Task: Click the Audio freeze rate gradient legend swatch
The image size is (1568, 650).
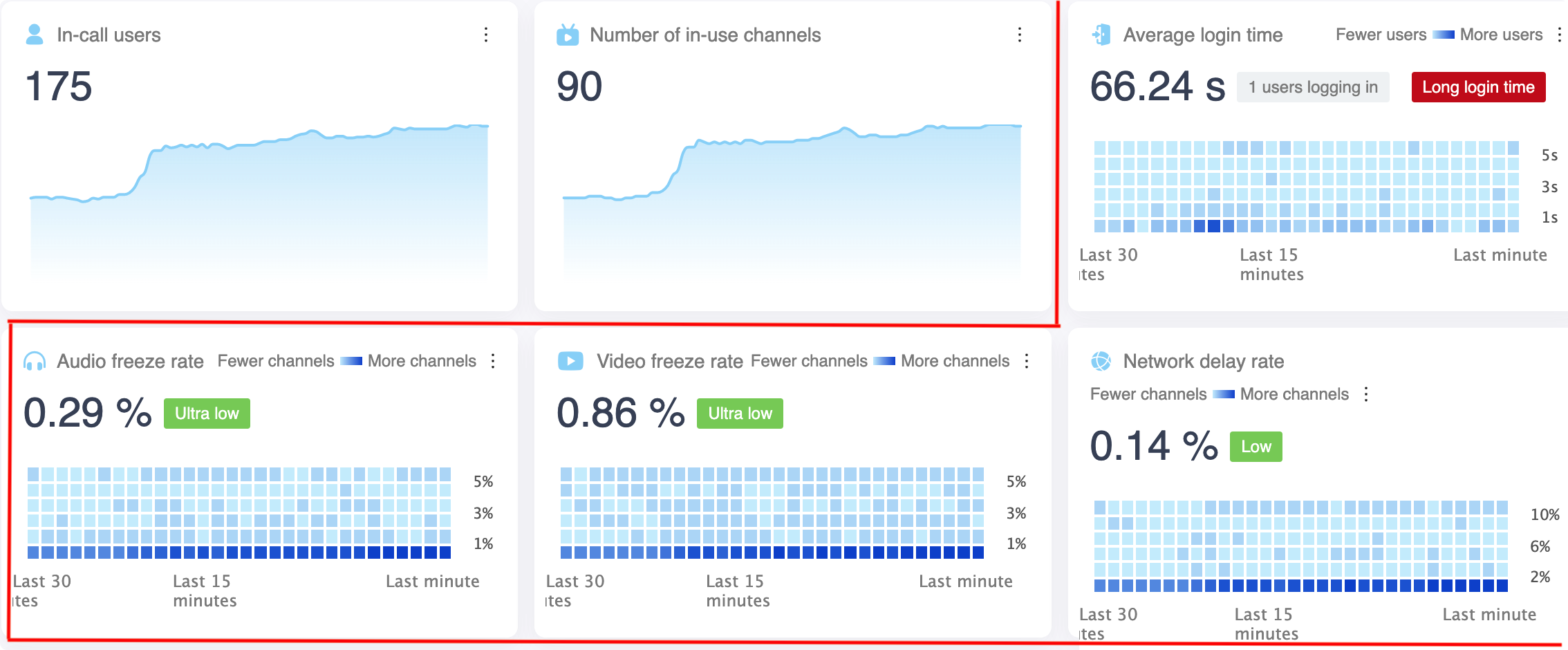Action: pyautogui.click(x=351, y=361)
